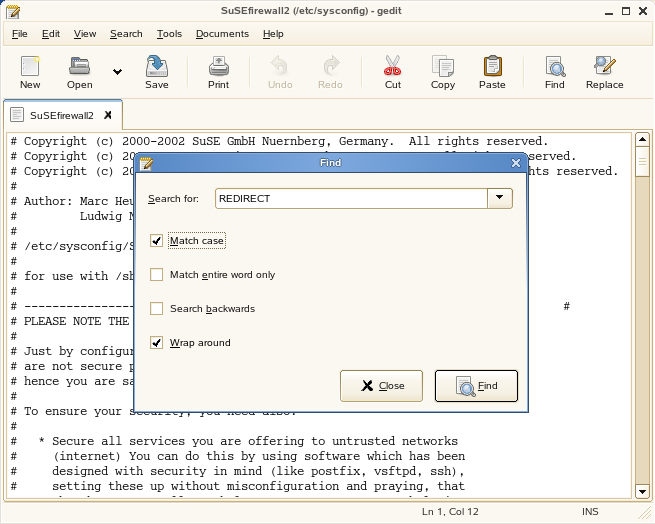Open the Tools menu

click(169, 34)
